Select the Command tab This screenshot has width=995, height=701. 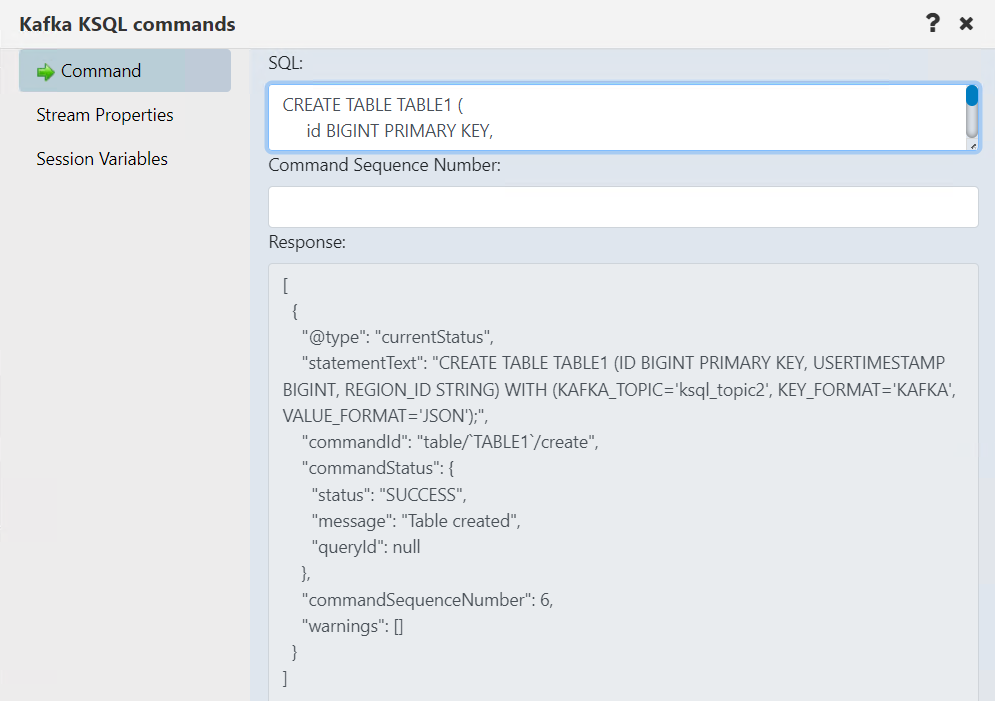[125, 71]
